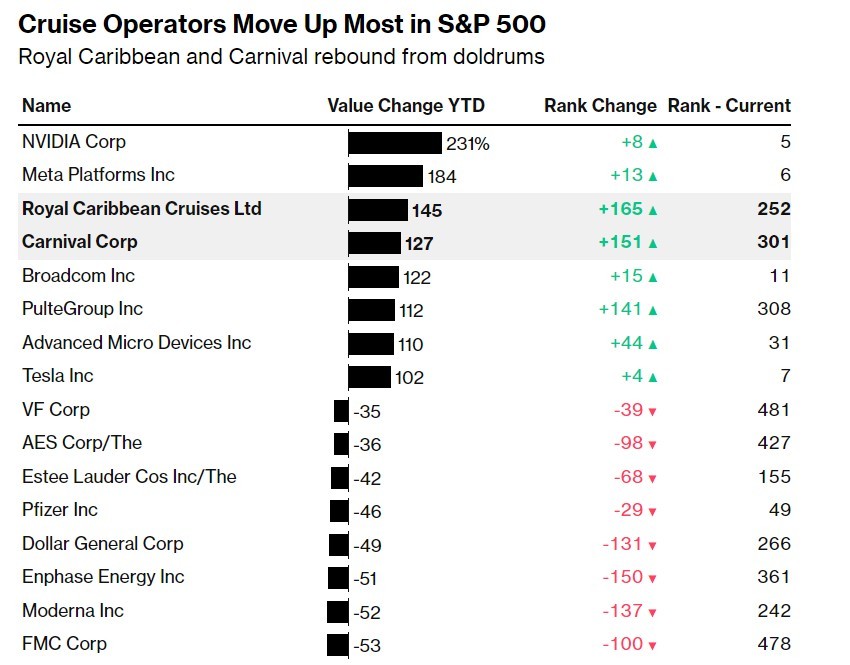The height and width of the screenshot is (665, 850).
Task: Select the Rank Change column header
Action: 600,106
